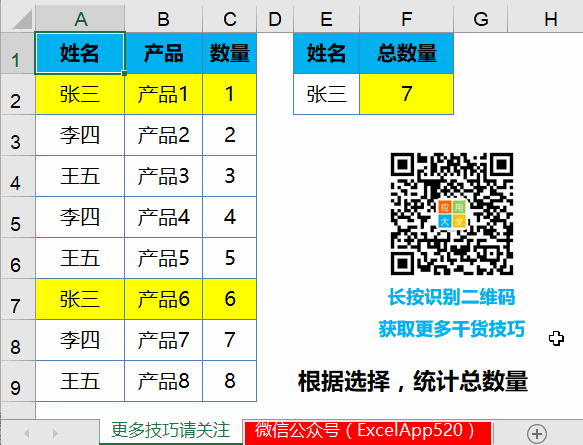Screen dimensions: 583x445
Task: Switch to the 更多技巧请关注 sheet tab
Action: (171, 431)
